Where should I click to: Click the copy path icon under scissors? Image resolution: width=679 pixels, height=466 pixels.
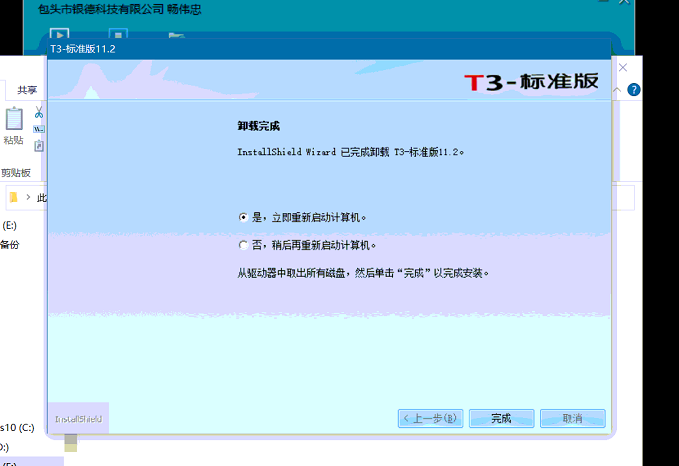coord(39,129)
